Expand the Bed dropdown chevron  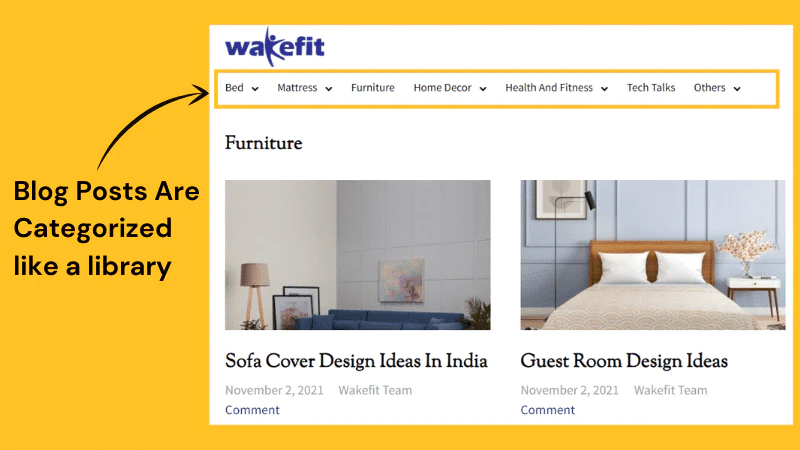[255, 89]
